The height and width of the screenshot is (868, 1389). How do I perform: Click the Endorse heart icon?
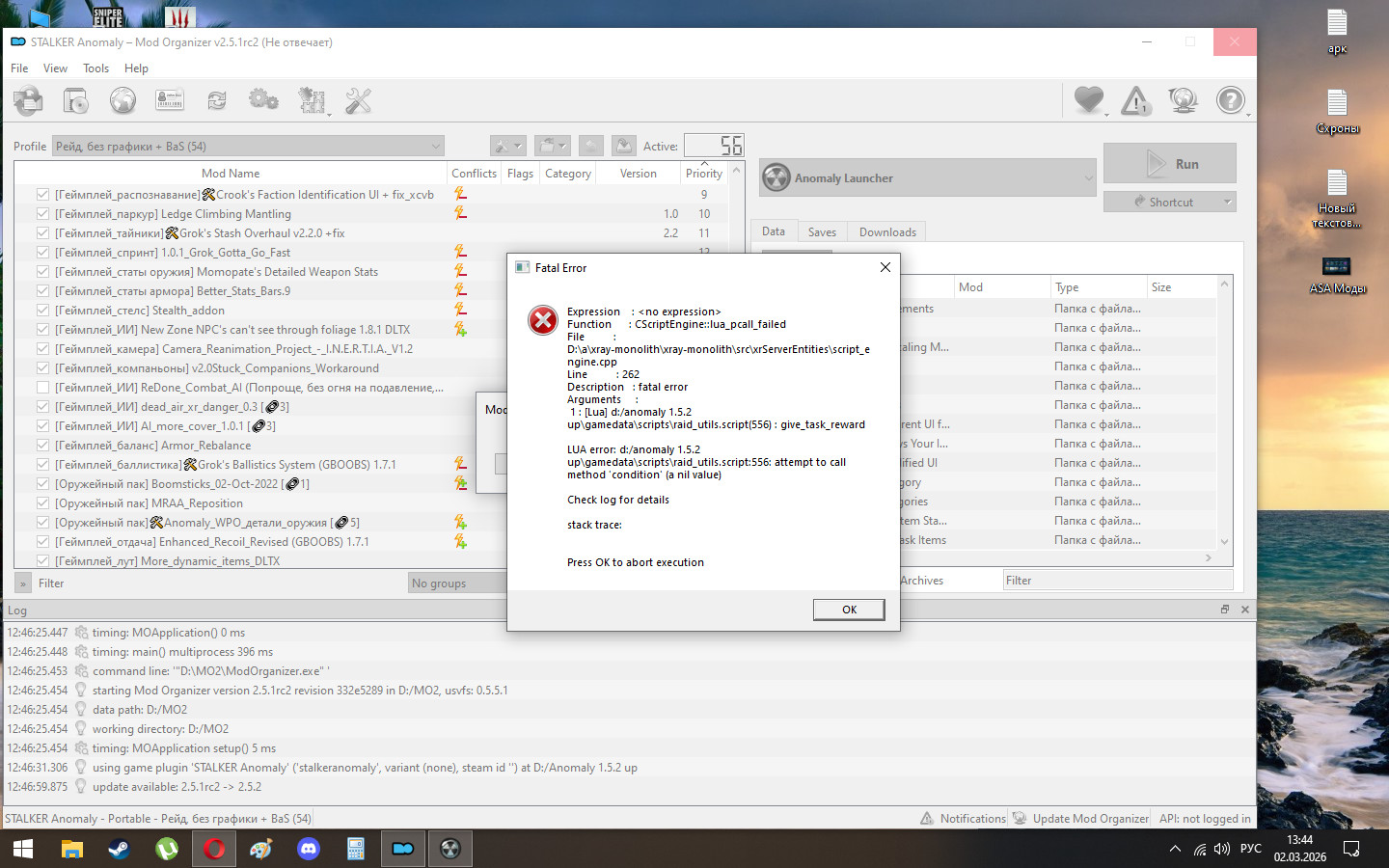(1088, 100)
